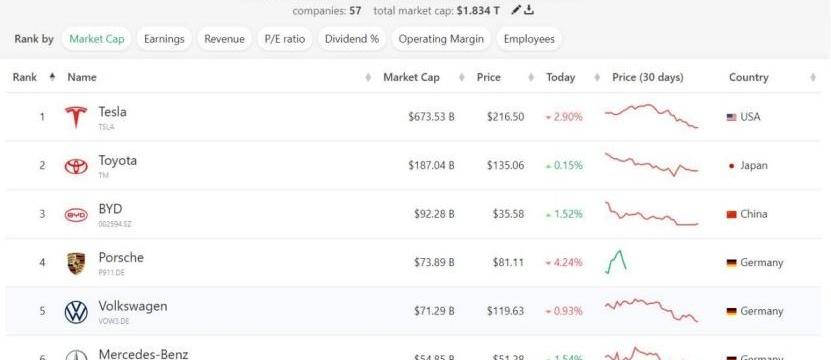Image resolution: width=831 pixels, height=360 pixels.
Task: Click the Tesla logo icon
Action: [x=76, y=117]
